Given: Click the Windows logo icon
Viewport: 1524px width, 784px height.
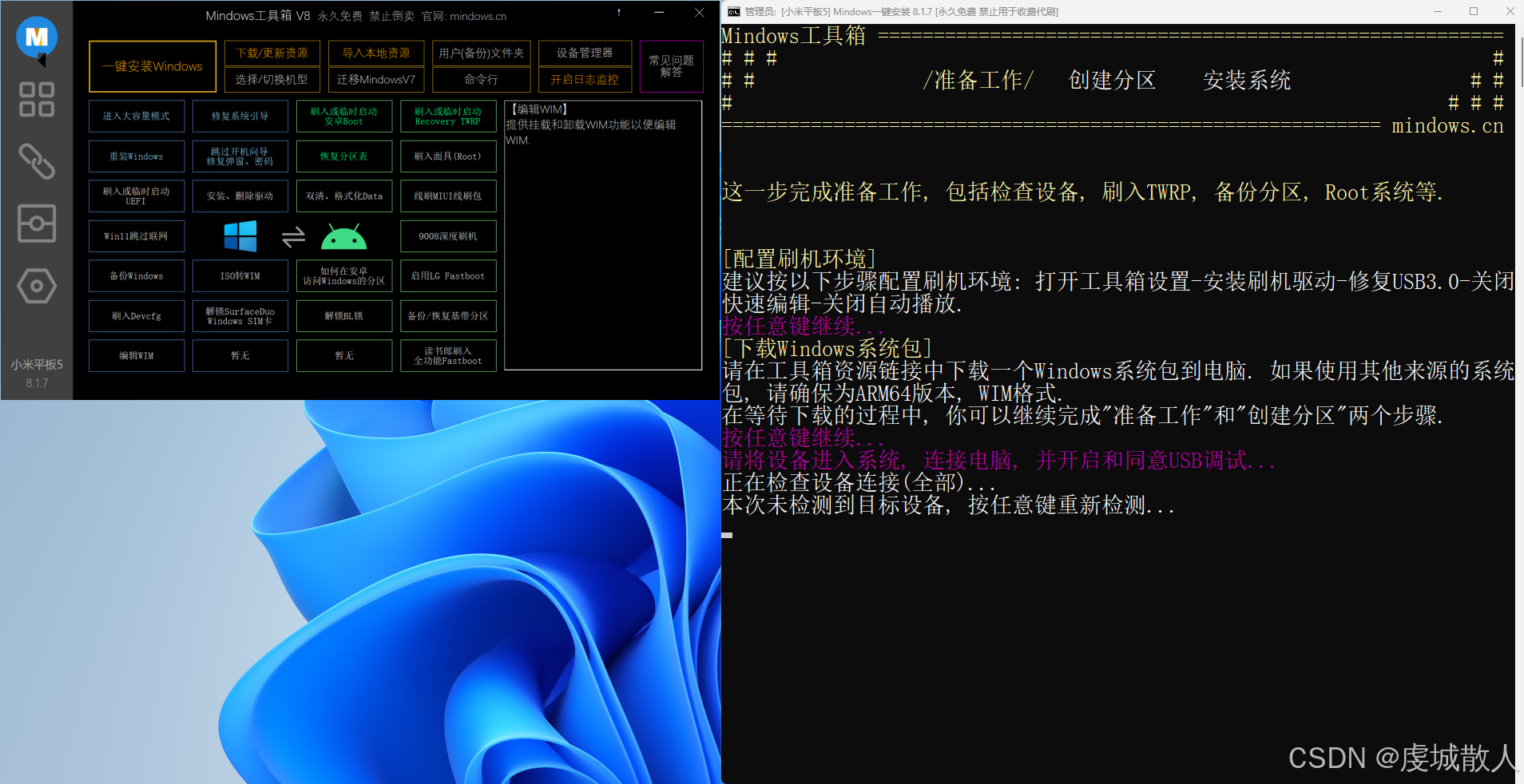Looking at the screenshot, I should [x=240, y=236].
